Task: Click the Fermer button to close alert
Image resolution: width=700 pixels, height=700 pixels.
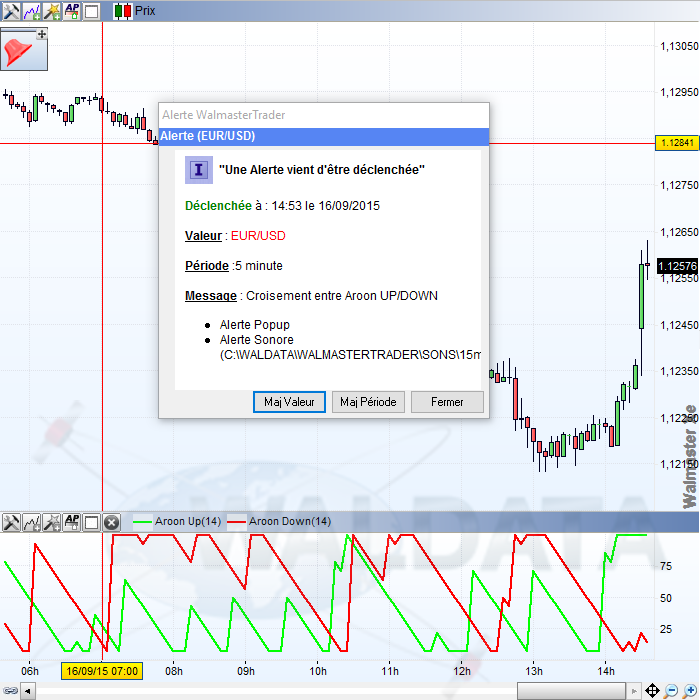Action: coord(447,402)
